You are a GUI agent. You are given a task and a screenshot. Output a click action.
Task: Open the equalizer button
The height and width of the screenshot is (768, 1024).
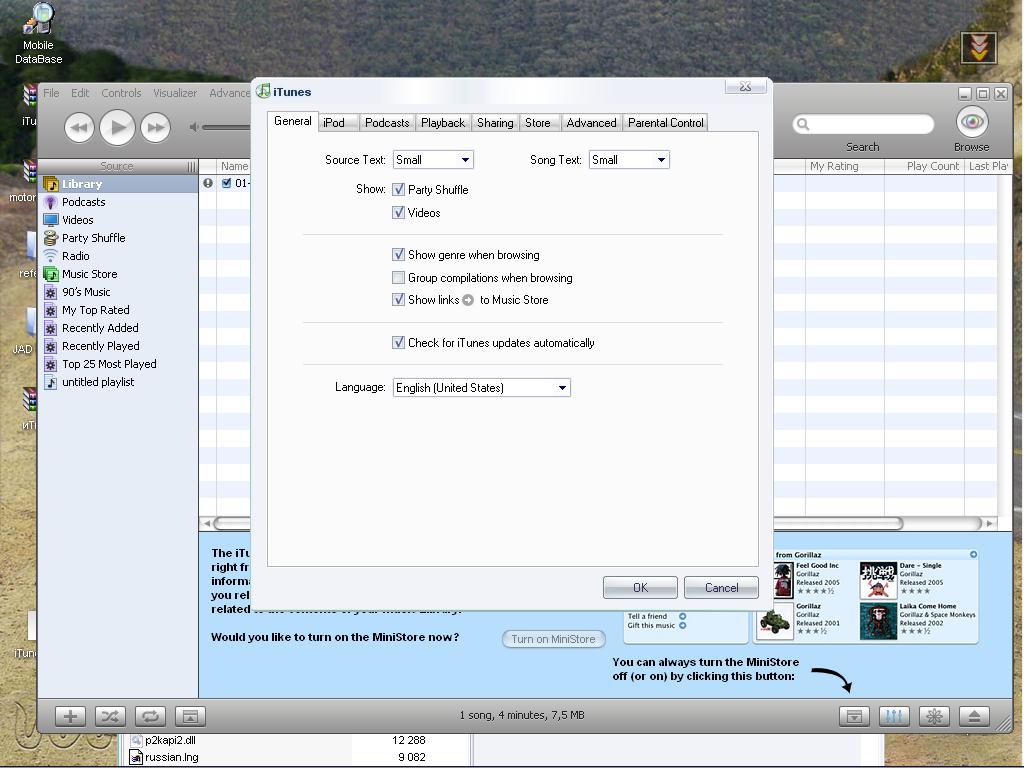tap(894, 716)
